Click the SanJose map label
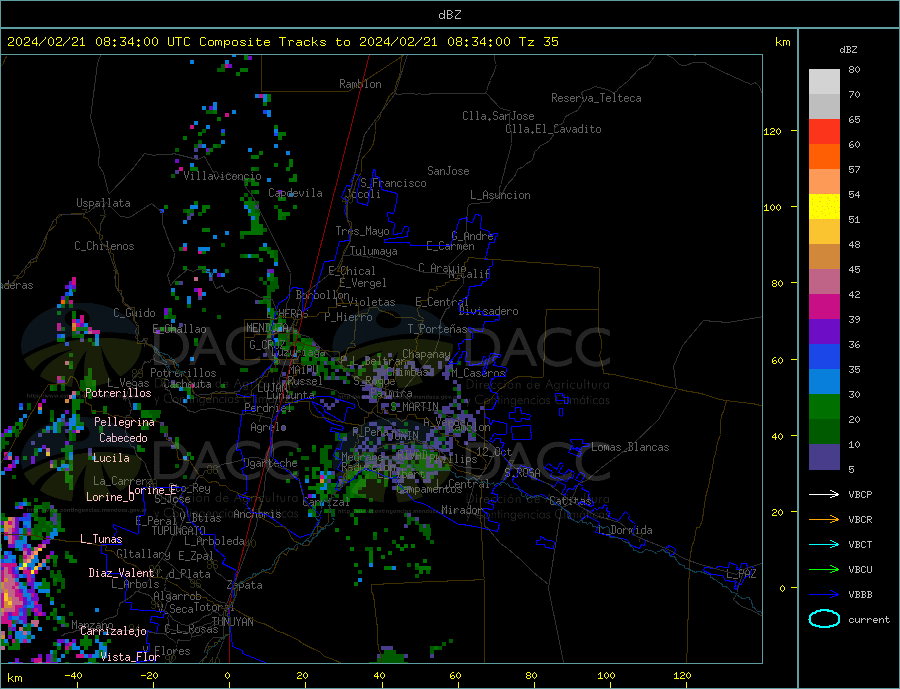 [448, 171]
